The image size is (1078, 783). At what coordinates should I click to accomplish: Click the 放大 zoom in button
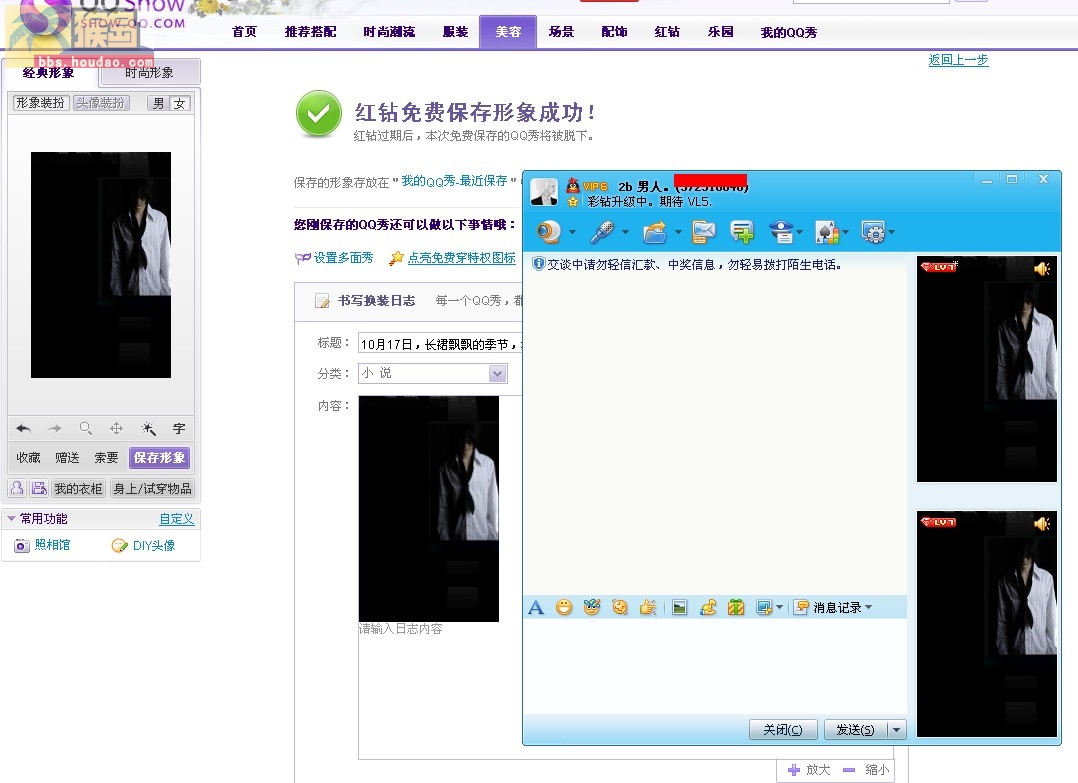[x=809, y=770]
